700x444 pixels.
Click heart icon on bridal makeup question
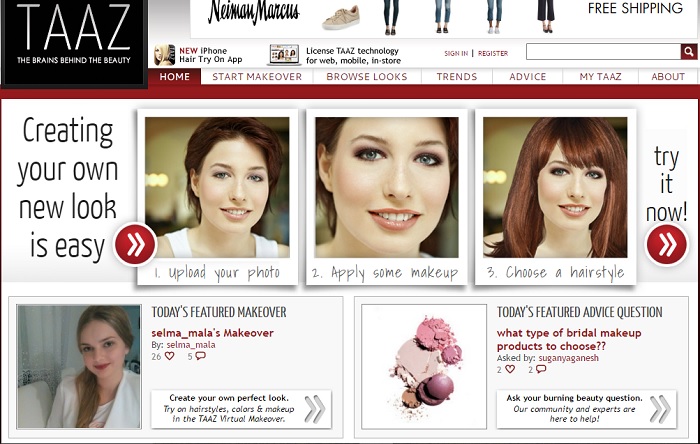pyautogui.click(x=510, y=369)
